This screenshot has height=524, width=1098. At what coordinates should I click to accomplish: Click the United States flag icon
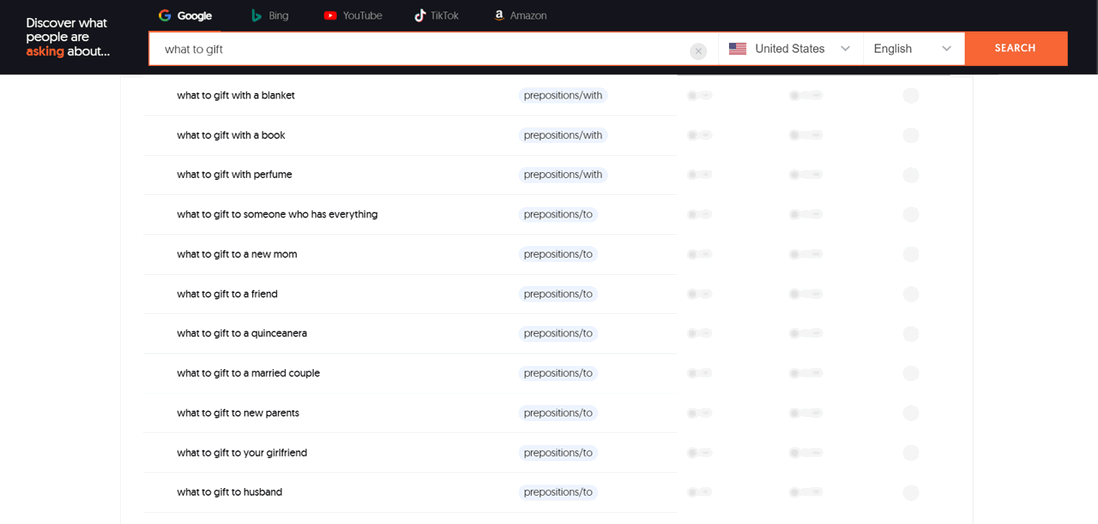click(x=738, y=49)
